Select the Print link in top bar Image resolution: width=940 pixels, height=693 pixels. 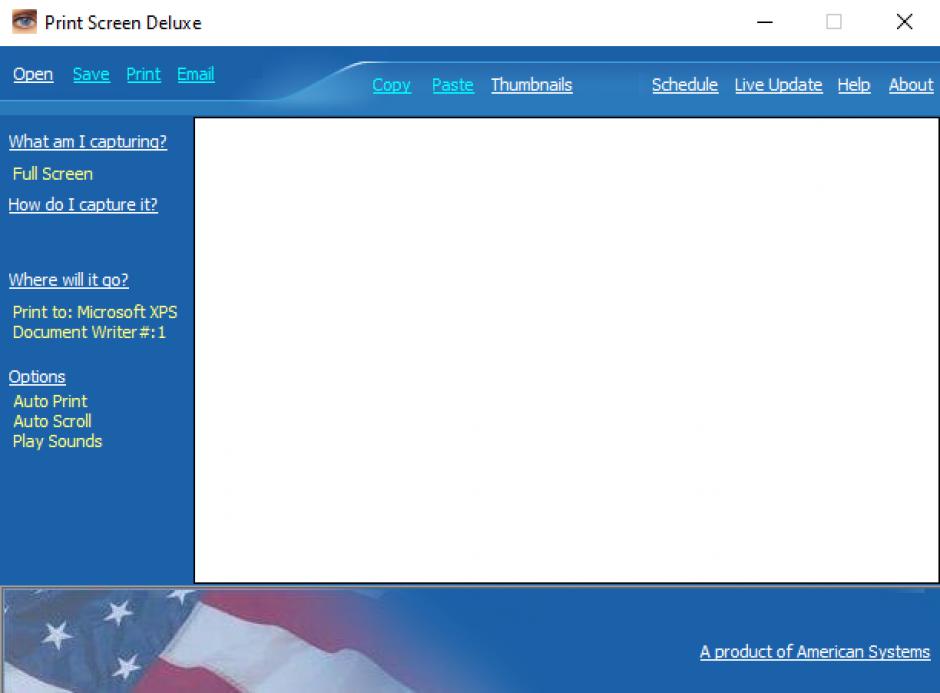point(143,74)
